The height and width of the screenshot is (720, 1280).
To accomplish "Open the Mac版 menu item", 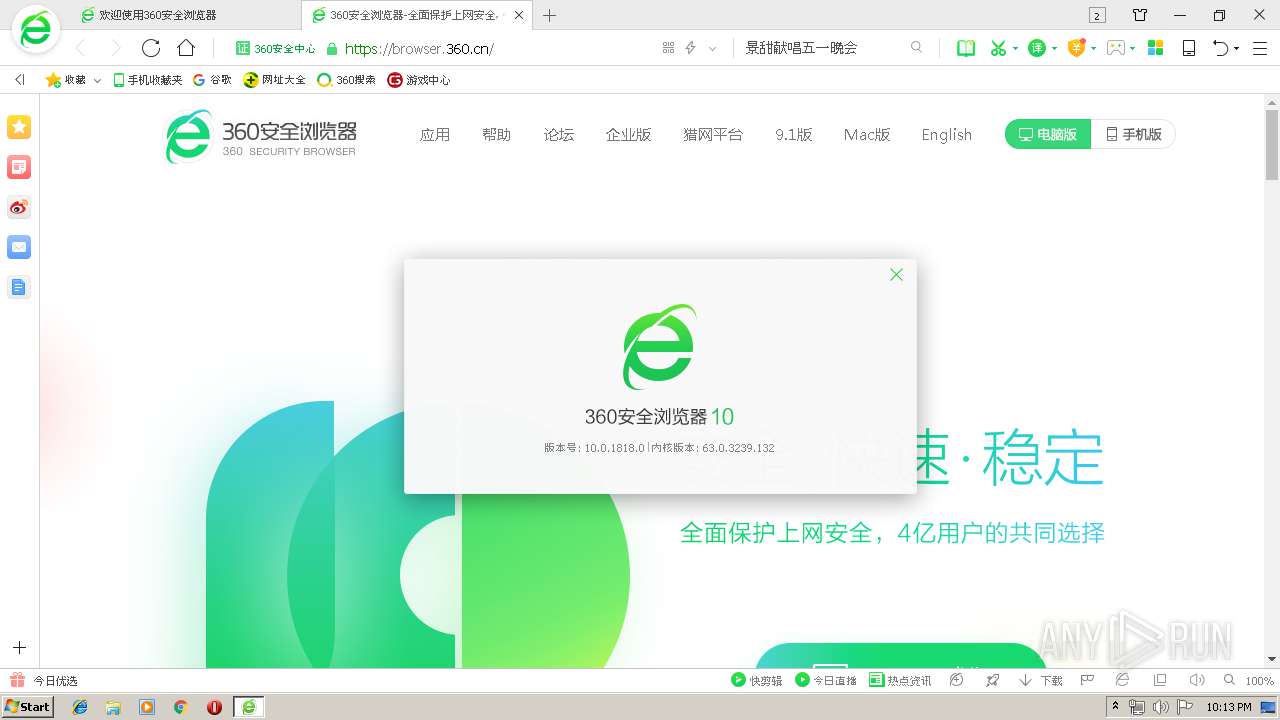I will click(x=867, y=135).
